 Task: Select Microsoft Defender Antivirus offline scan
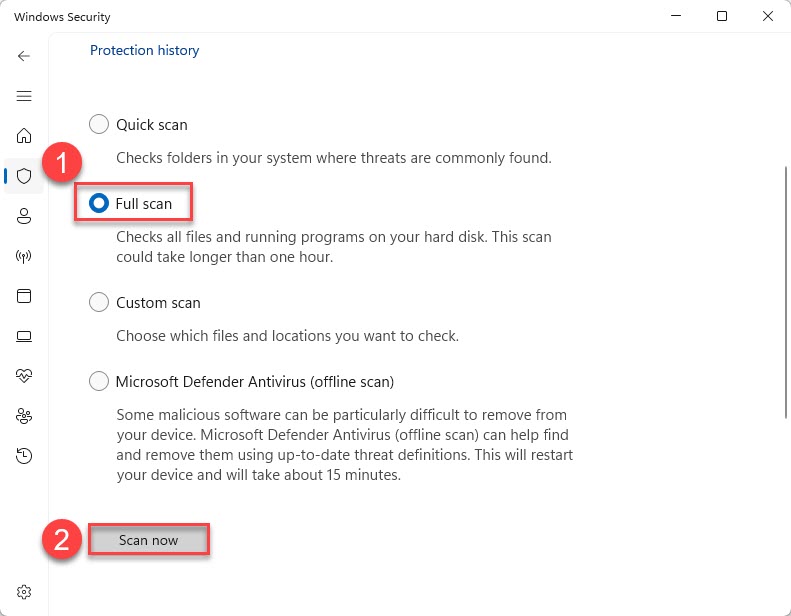(99, 381)
